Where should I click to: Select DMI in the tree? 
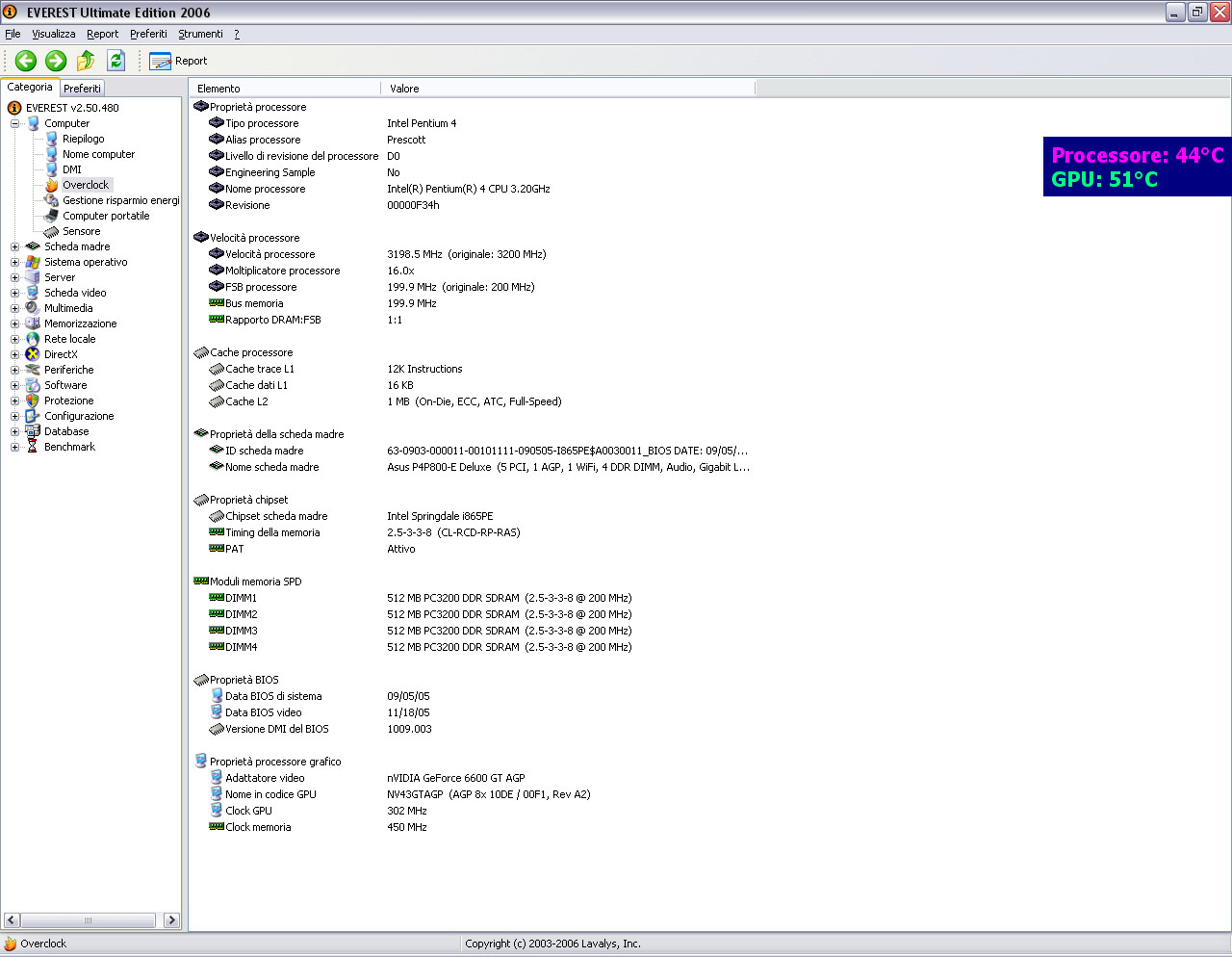click(x=72, y=169)
